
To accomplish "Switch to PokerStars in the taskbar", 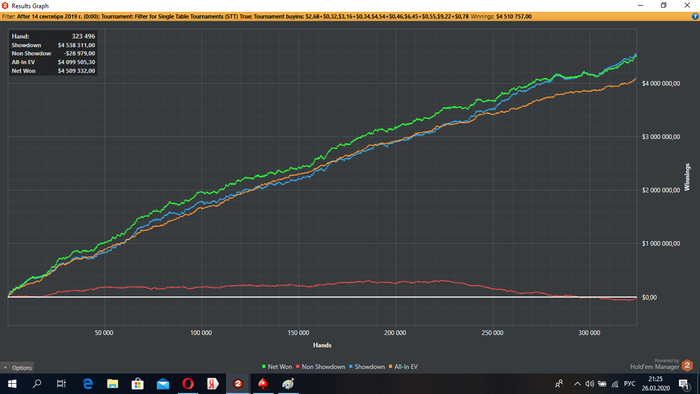I will [x=263, y=384].
